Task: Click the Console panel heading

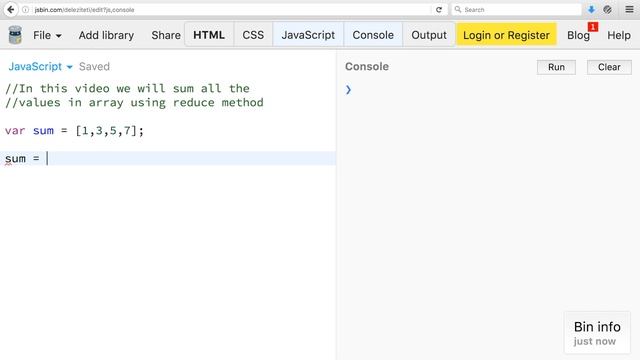Action: click(x=367, y=67)
